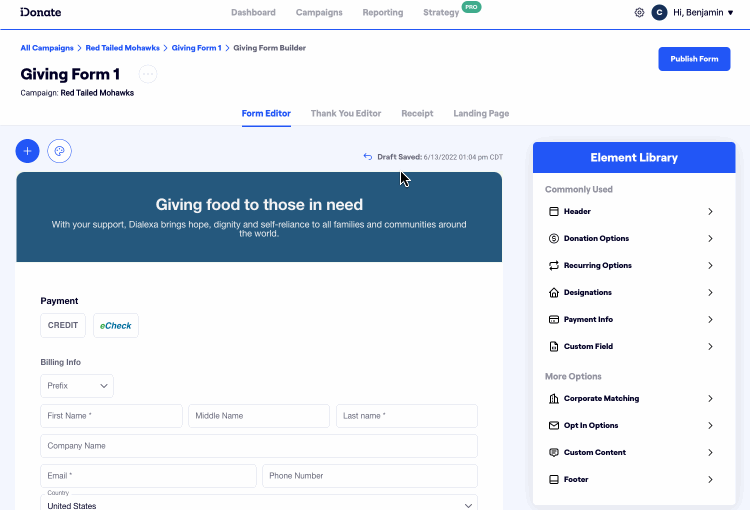Open the palette theme styling button
The height and width of the screenshot is (510, 750).
[59, 151]
